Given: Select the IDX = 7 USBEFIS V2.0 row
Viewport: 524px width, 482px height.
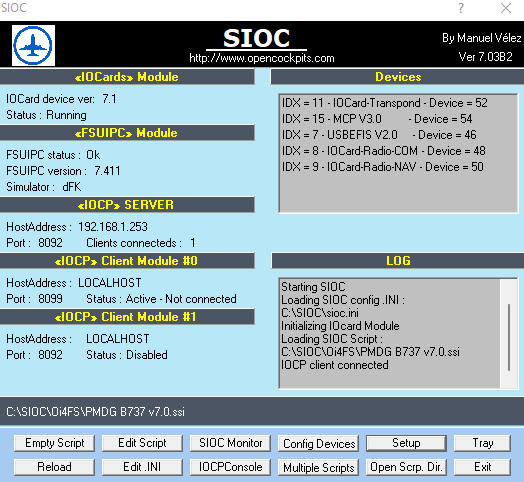Looking at the screenshot, I should [379, 135].
